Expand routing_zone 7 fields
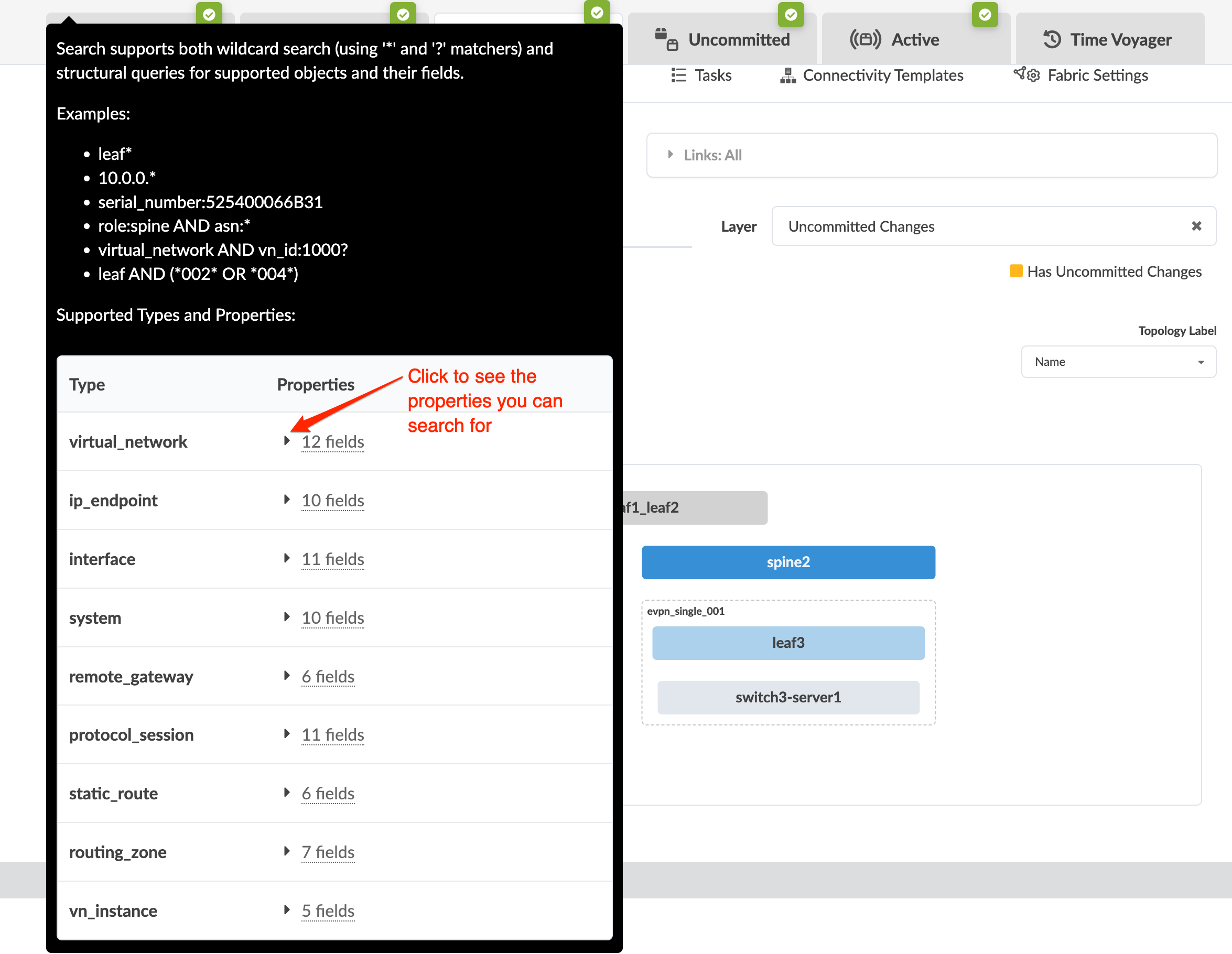 [x=327, y=852]
